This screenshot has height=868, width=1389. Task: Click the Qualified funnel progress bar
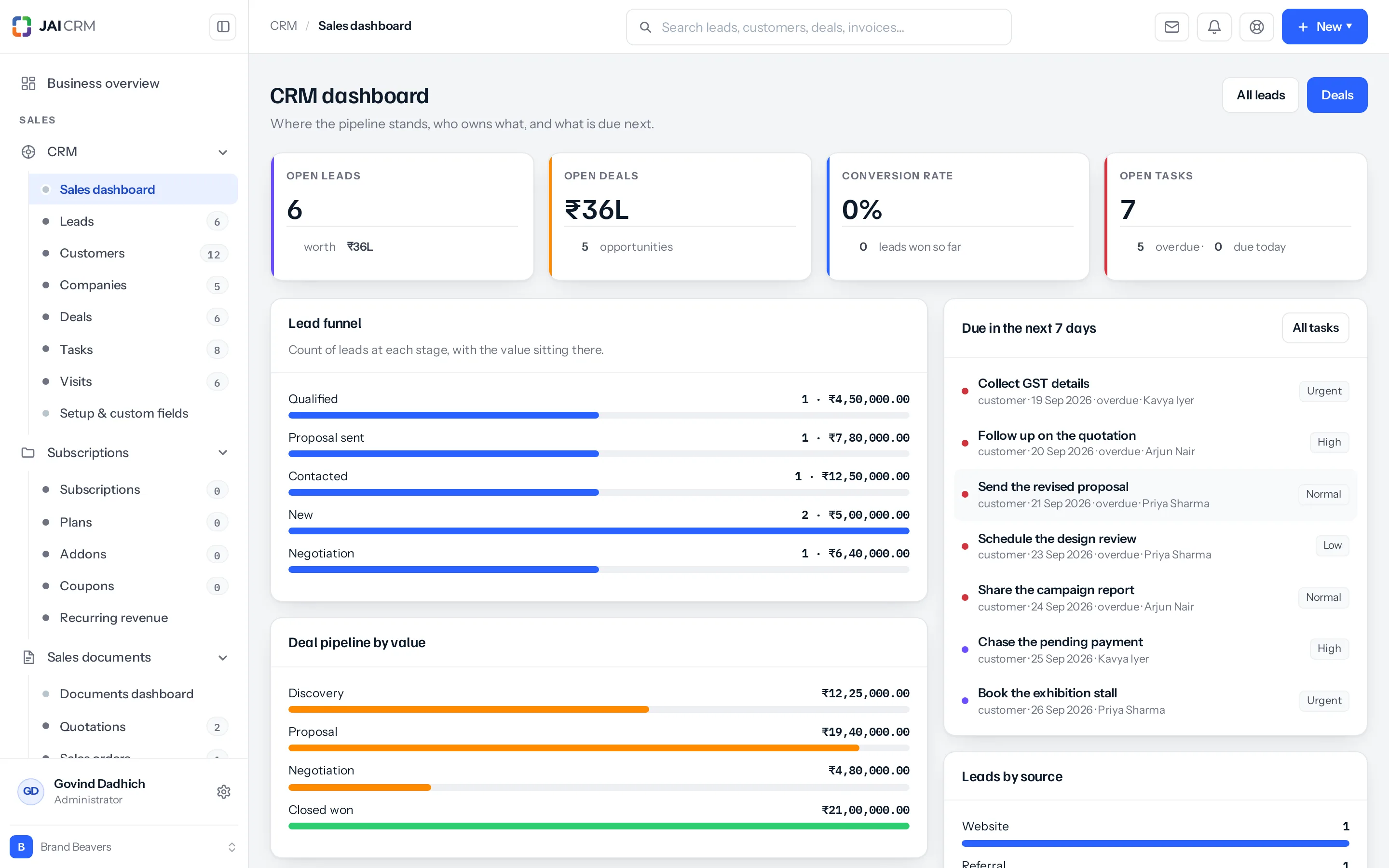(x=599, y=415)
